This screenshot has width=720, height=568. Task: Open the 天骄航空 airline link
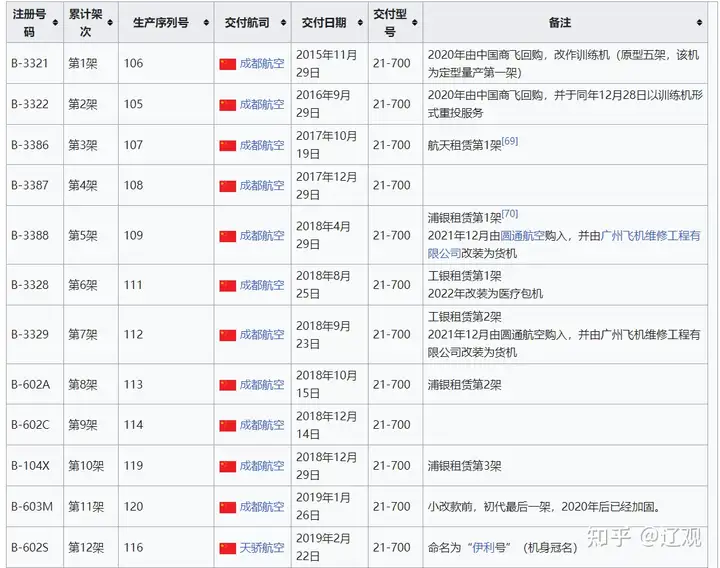[262, 548]
